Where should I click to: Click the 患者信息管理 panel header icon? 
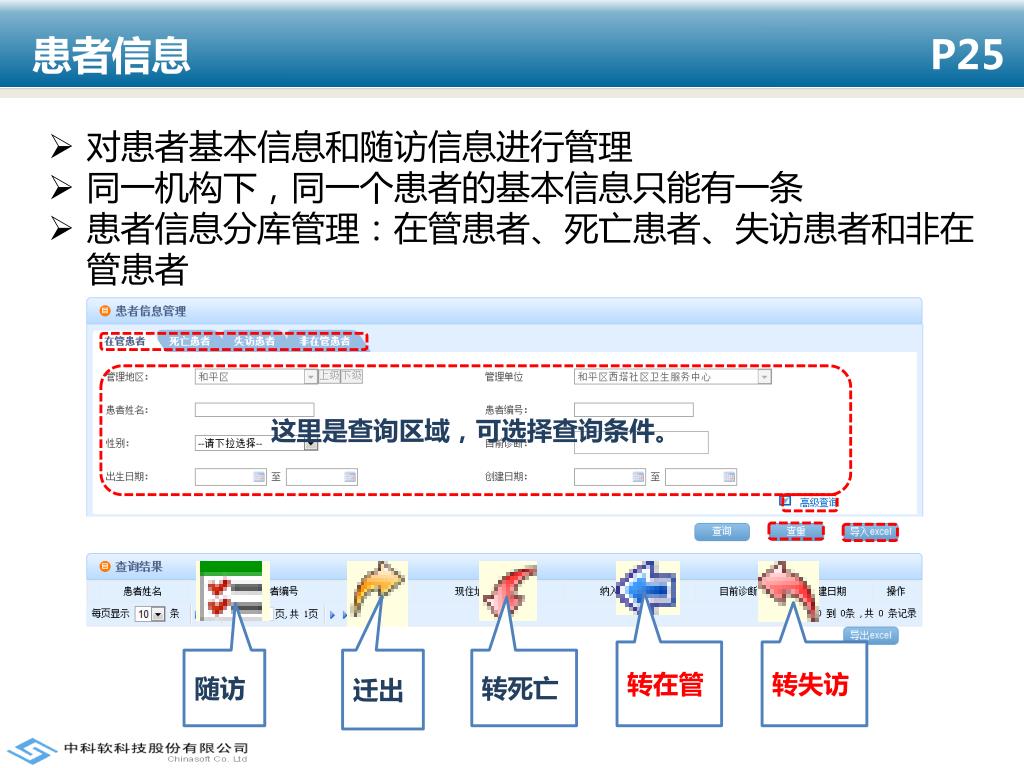(104, 311)
